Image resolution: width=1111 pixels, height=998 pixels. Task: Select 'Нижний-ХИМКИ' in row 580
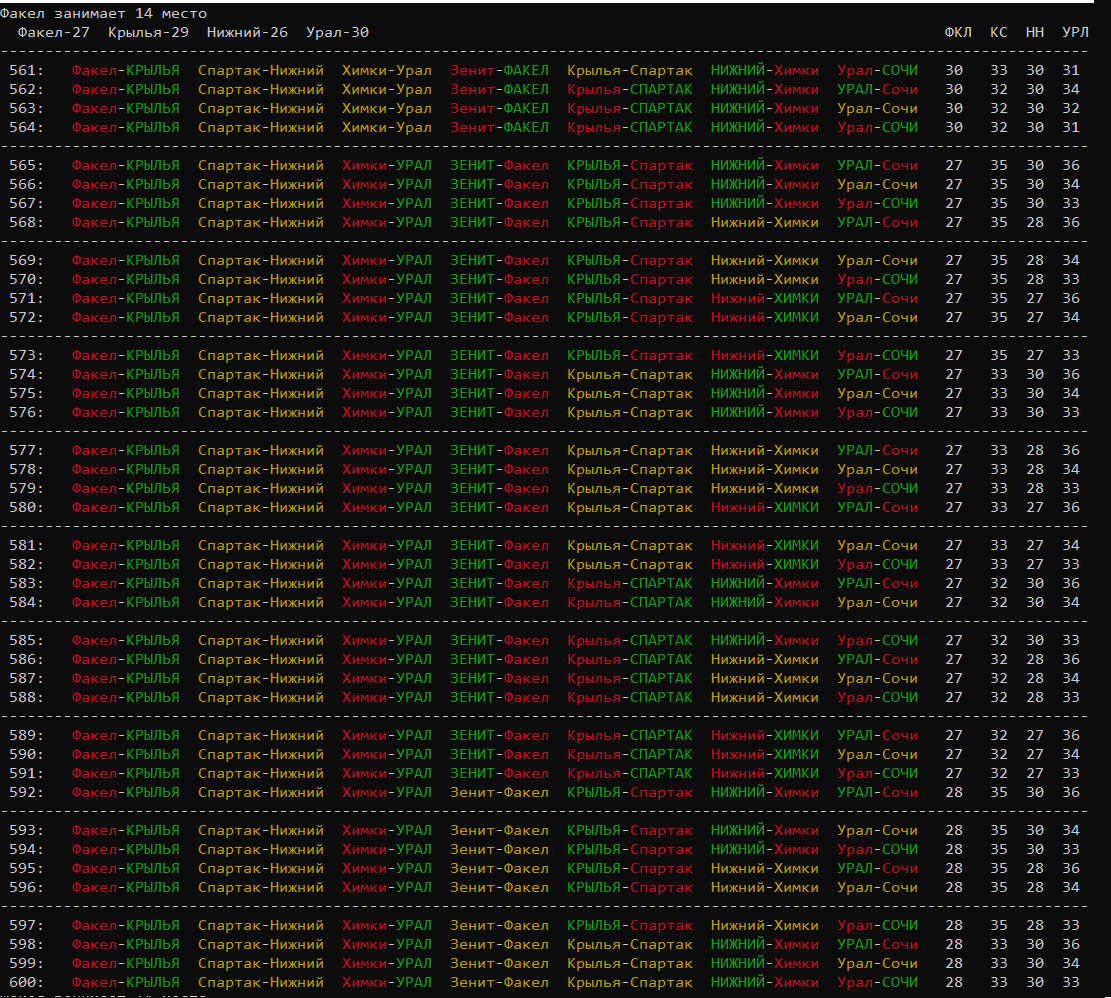[765, 508]
